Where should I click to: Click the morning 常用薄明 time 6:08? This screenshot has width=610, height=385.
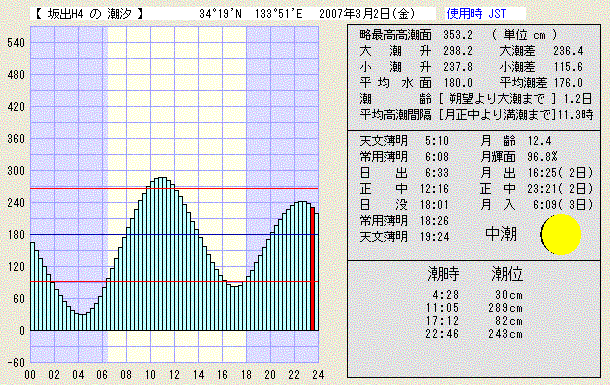click(x=437, y=157)
